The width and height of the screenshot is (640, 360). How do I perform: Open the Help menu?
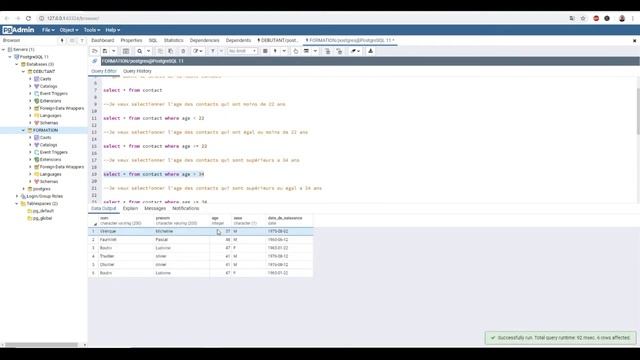coord(113,30)
